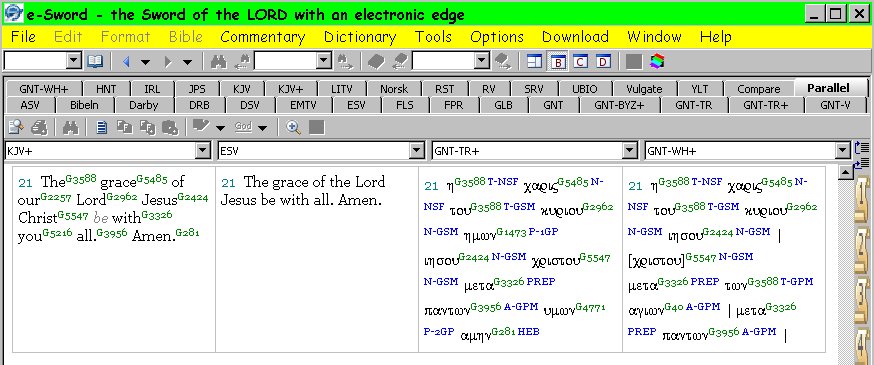
Task: Click the highlighter marker icon
Action: pos(200,127)
